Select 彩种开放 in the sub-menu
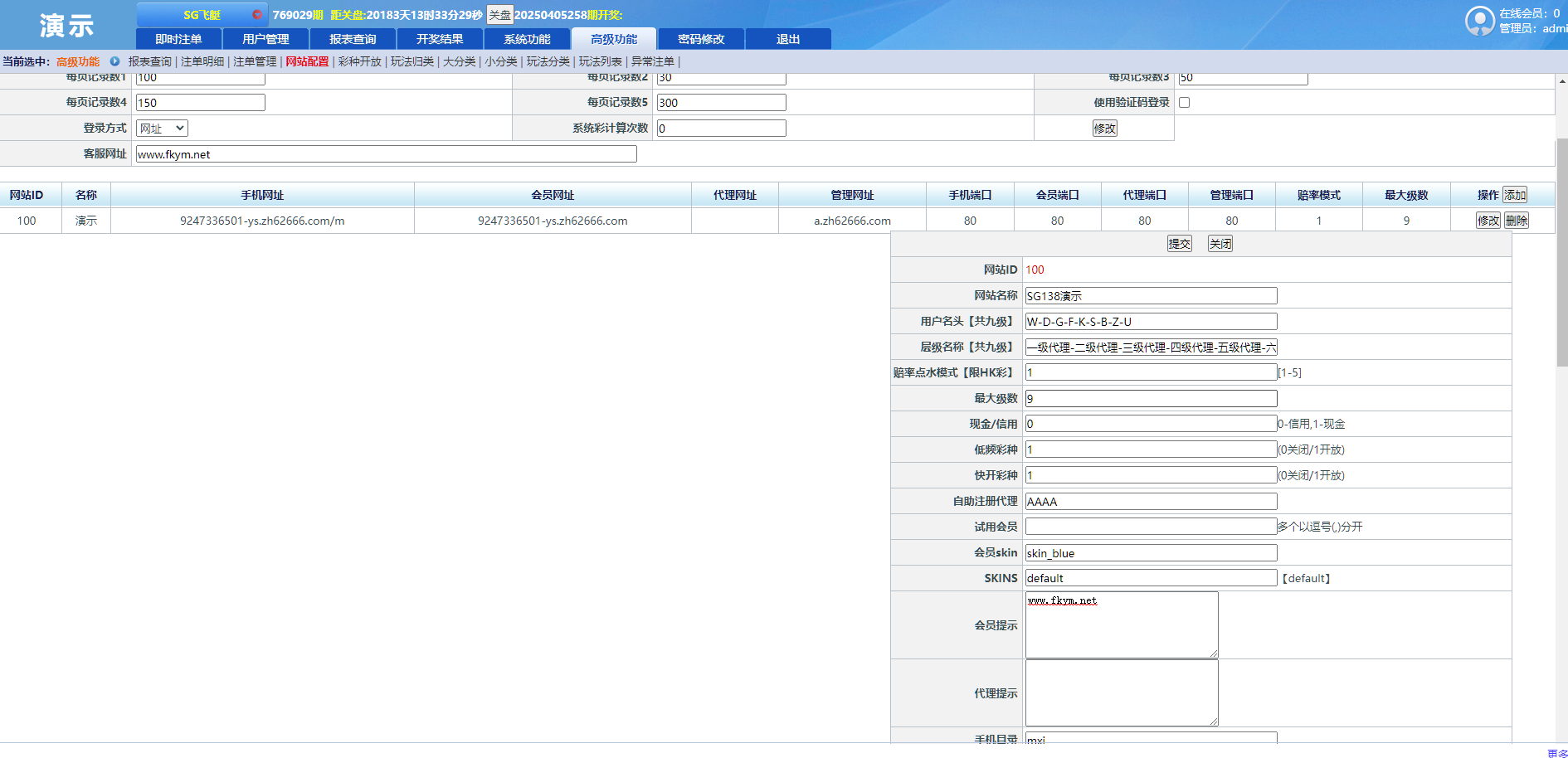 [x=358, y=61]
